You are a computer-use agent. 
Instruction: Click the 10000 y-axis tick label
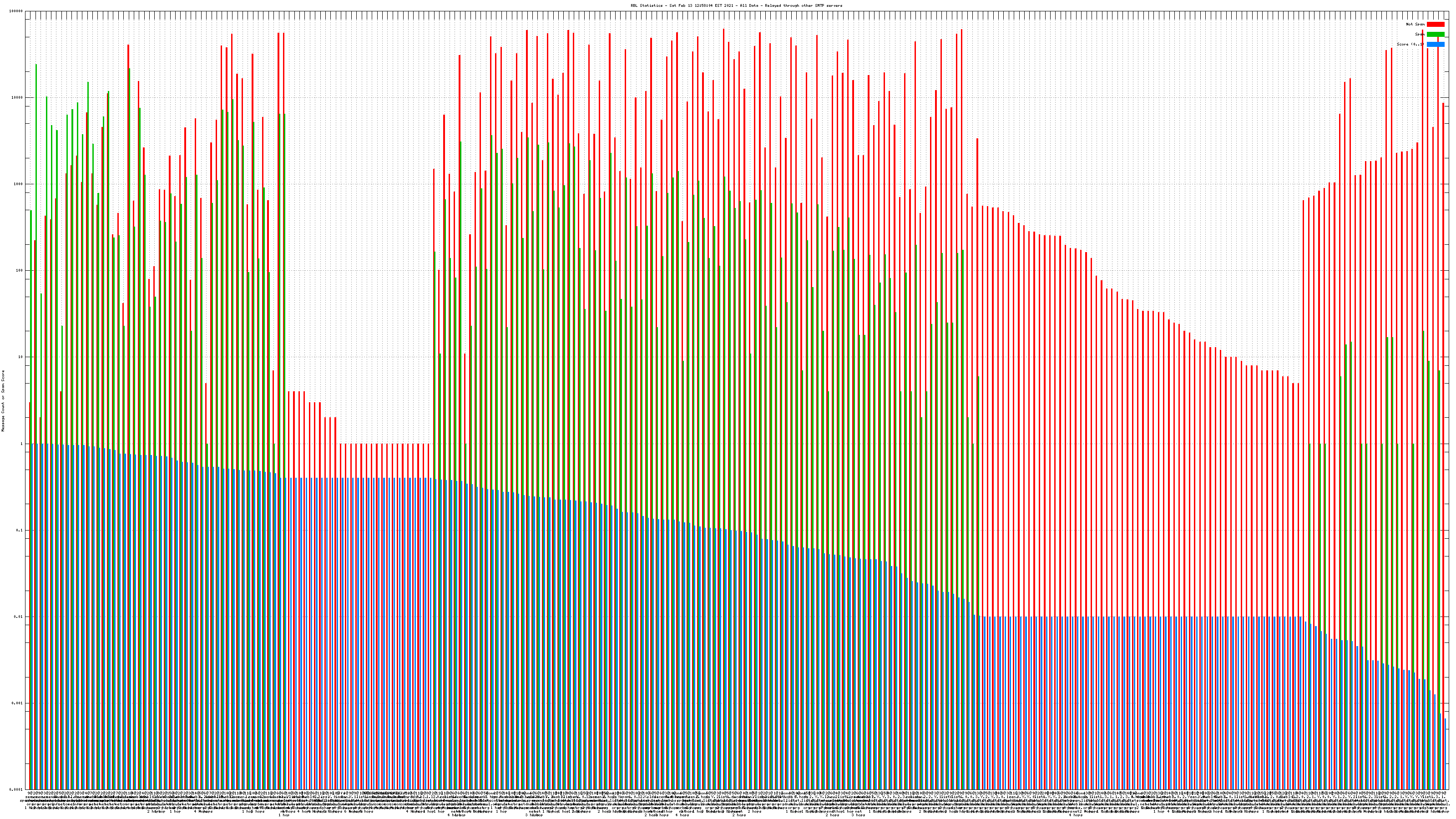[18, 98]
